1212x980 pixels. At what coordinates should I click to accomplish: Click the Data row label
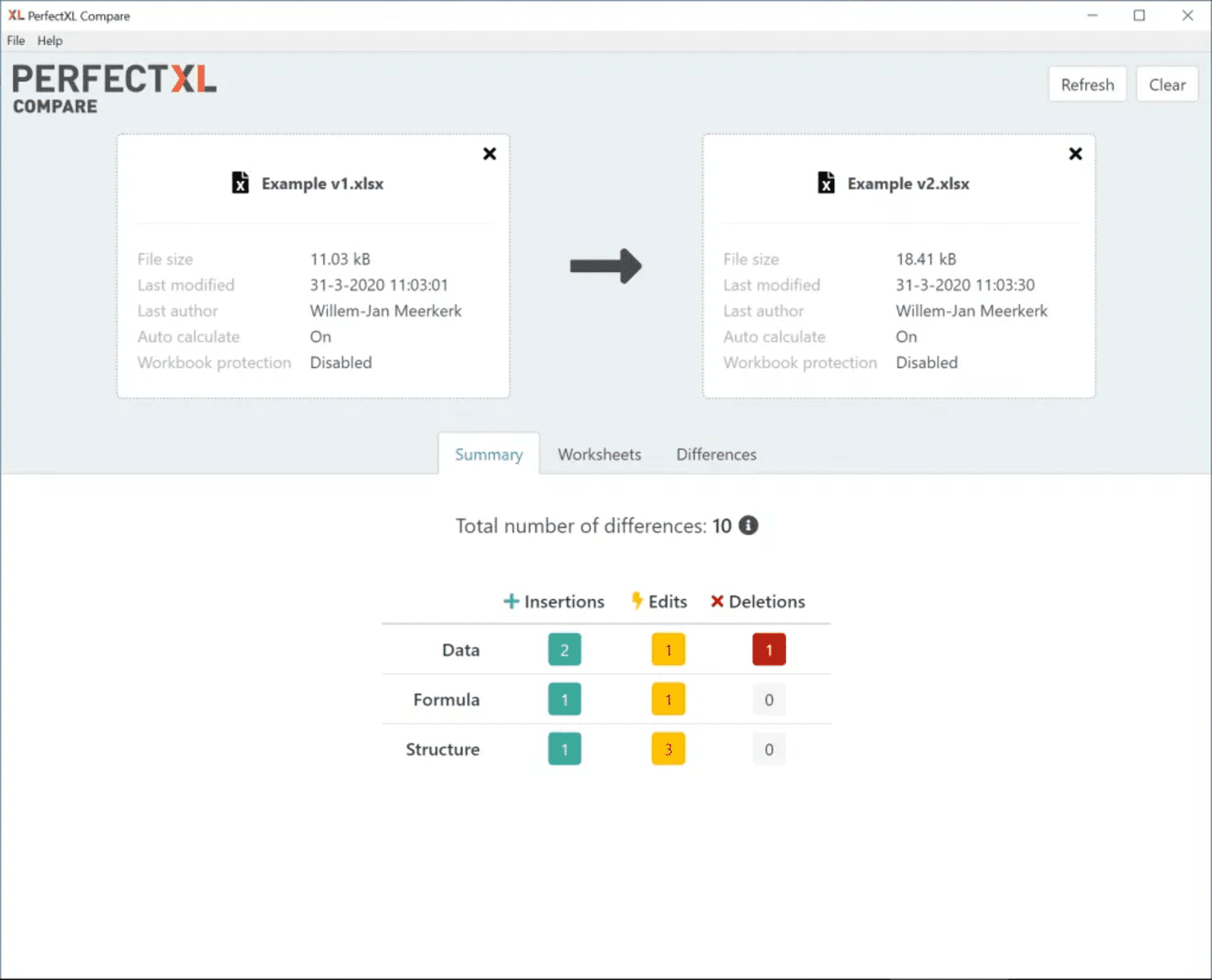[461, 650]
